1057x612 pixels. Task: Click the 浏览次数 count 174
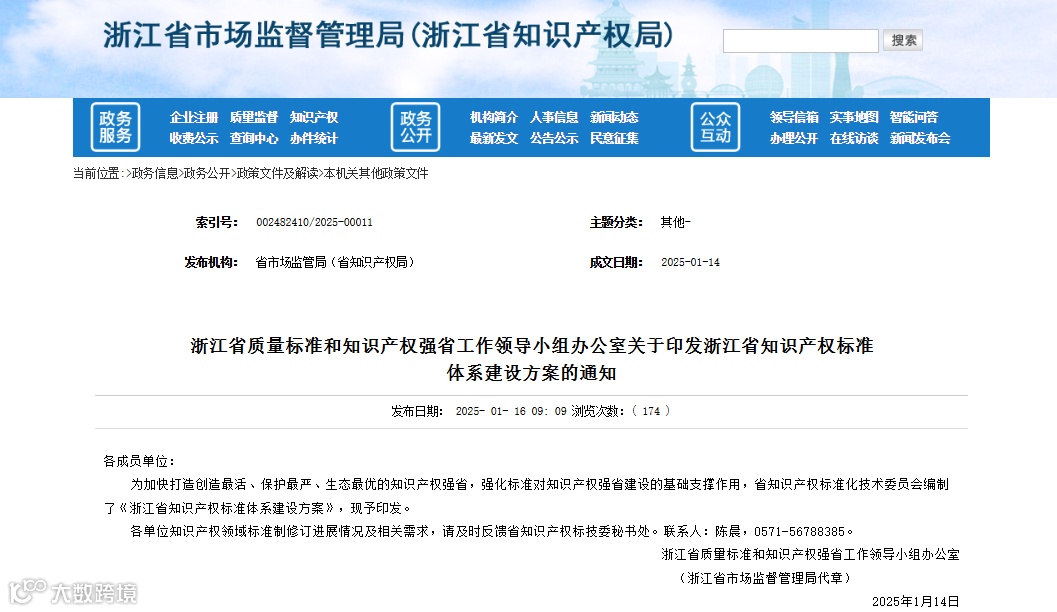651,411
